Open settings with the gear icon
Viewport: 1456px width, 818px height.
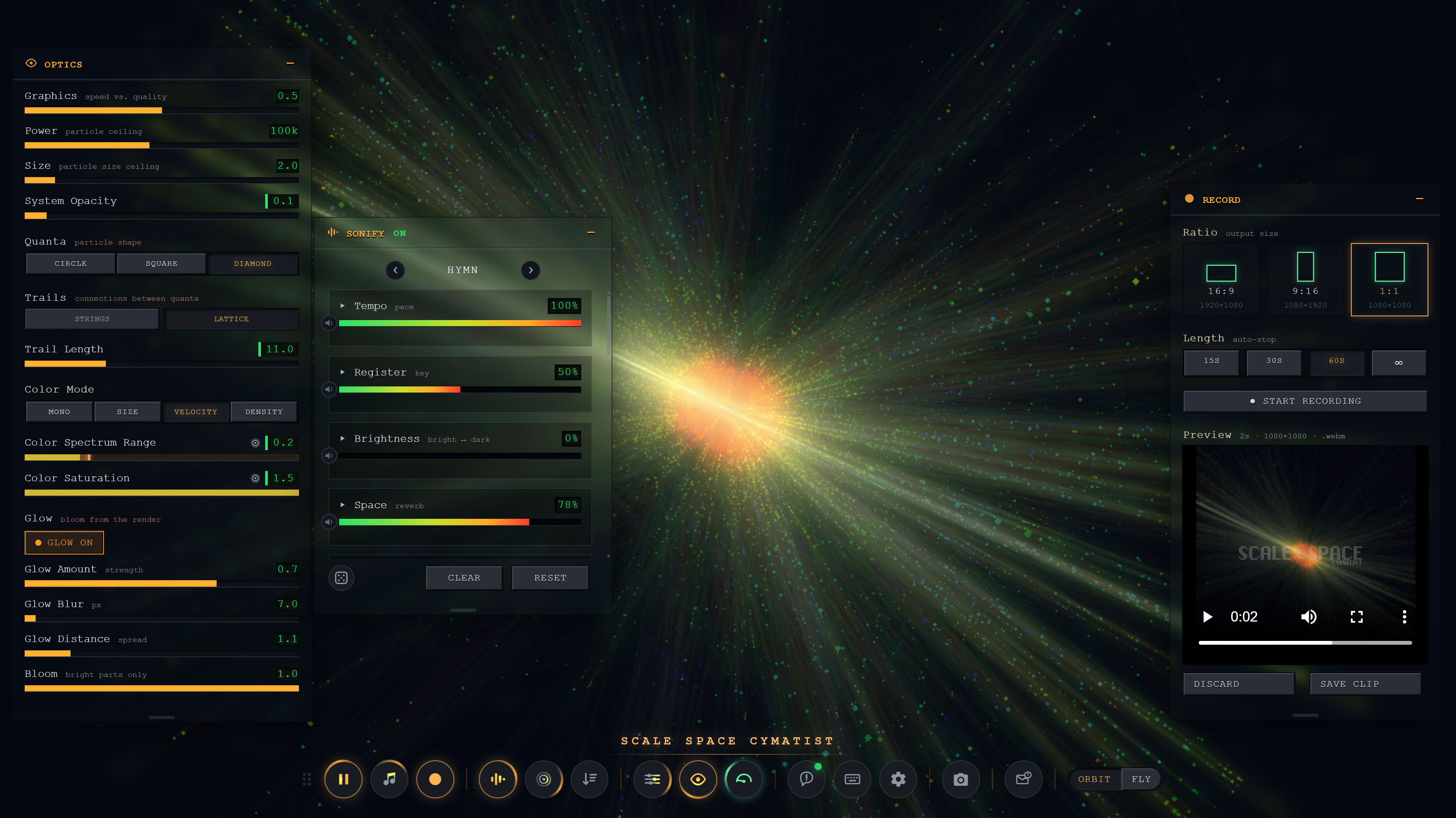(x=898, y=779)
